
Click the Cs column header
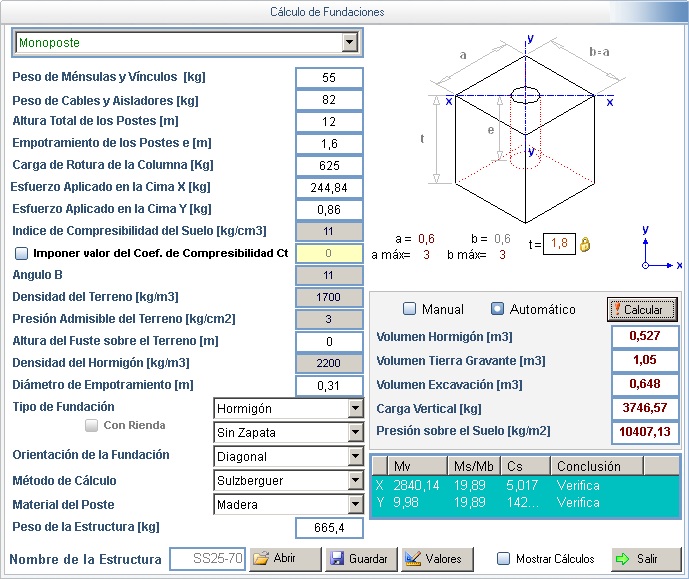[x=525, y=466]
